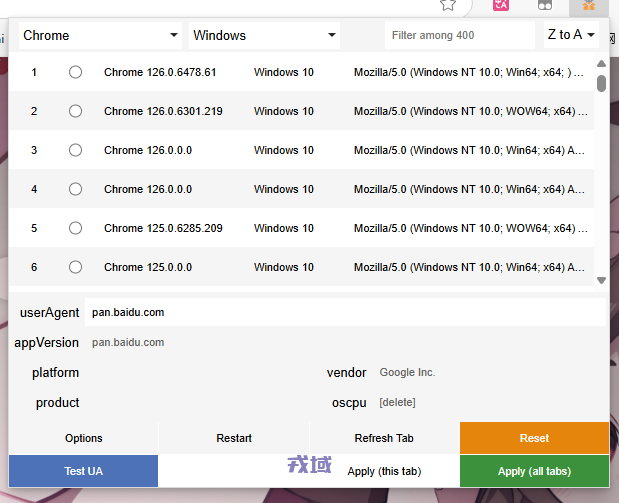Click the Mozilla/5.0 string in row 6

click(469, 267)
